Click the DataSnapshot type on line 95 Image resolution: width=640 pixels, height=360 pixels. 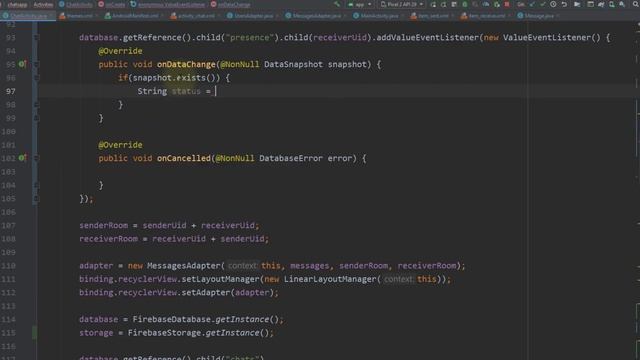coord(293,64)
